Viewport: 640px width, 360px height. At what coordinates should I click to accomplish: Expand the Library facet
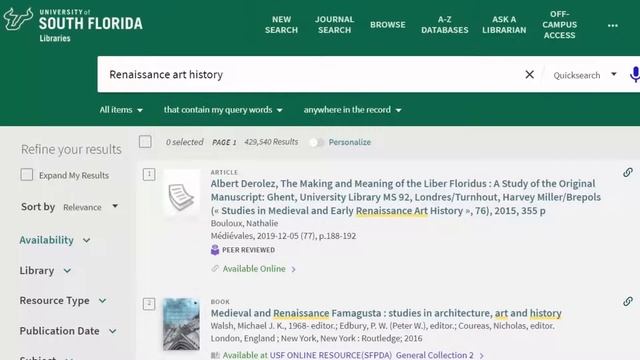45,271
